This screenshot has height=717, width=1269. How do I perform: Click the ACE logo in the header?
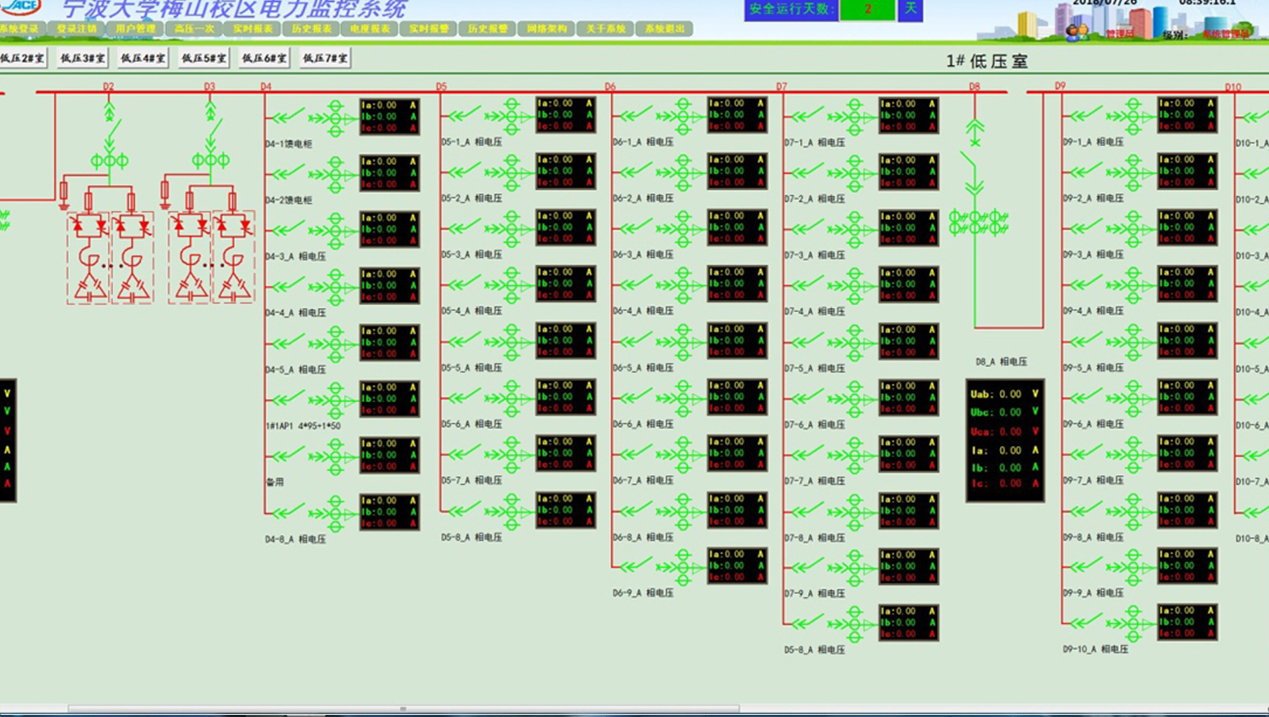[x=22, y=8]
